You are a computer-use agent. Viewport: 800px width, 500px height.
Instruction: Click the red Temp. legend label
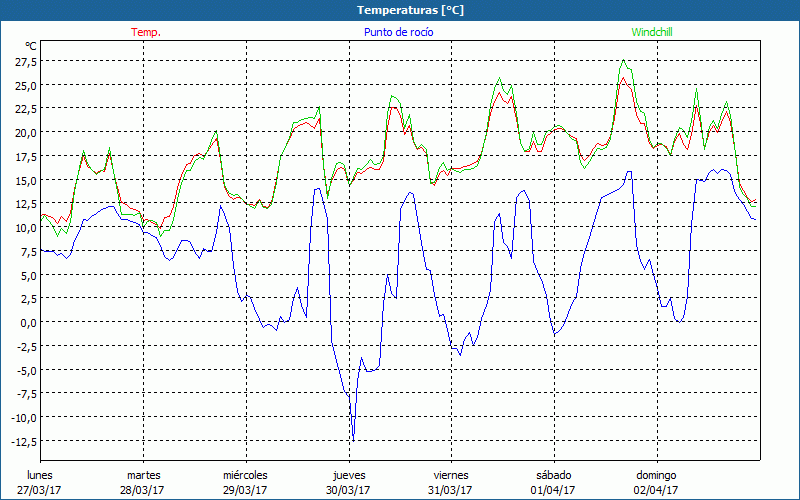pyautogui.click(x=146, y=32)
